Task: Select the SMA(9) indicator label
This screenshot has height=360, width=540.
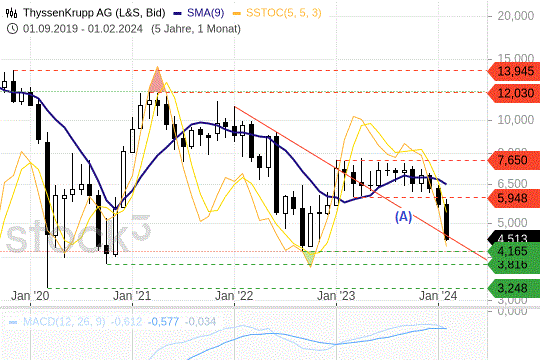Action: tap(206, 13)
